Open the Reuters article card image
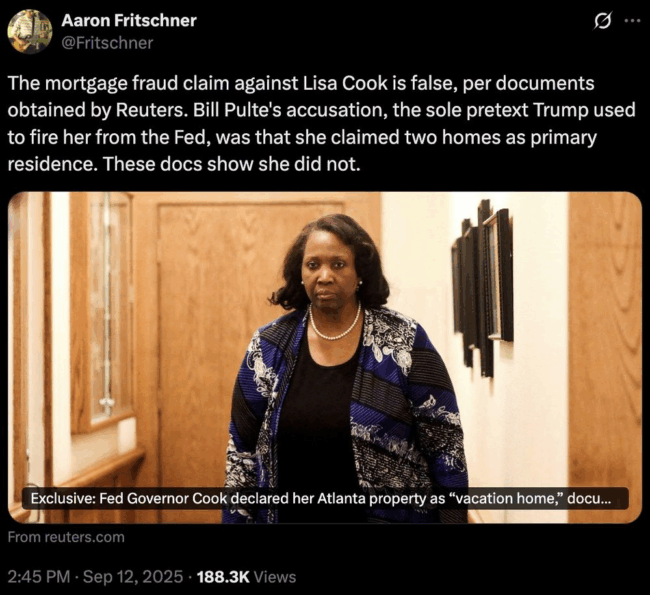650x595 pixels. pyautogui.click(x=325, y=357)
